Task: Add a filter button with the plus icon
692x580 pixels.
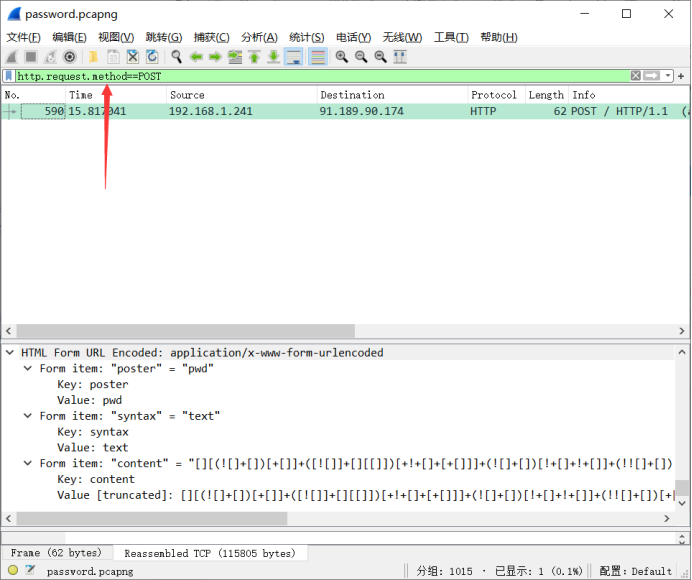Action: tap(681, 76)
